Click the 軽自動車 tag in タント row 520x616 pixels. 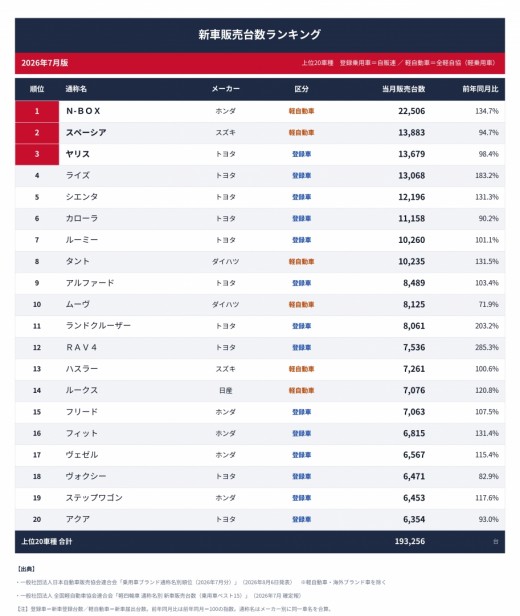pos(301,262)
